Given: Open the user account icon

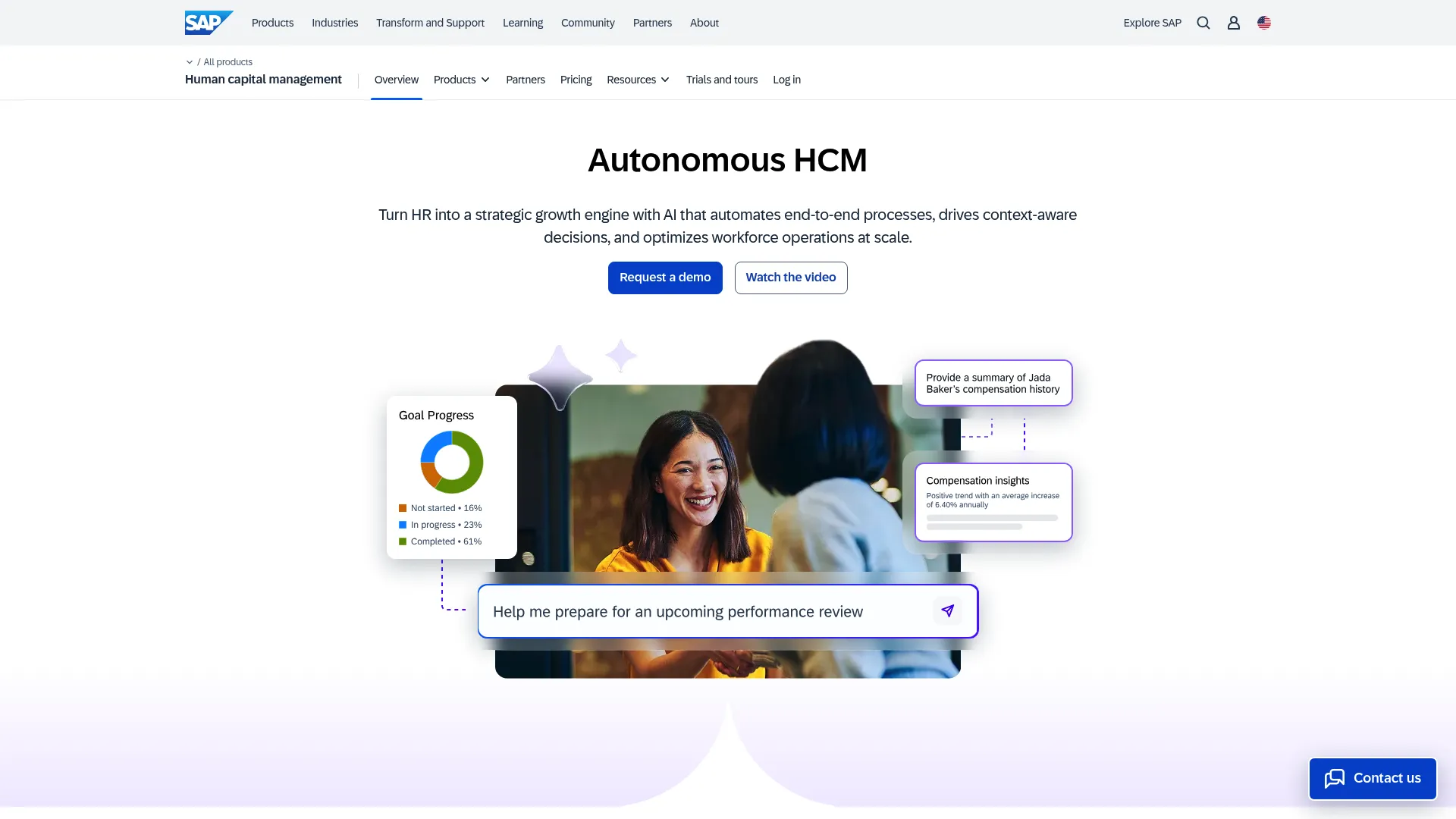Looking at the screenshot, I should (1234, 23).
